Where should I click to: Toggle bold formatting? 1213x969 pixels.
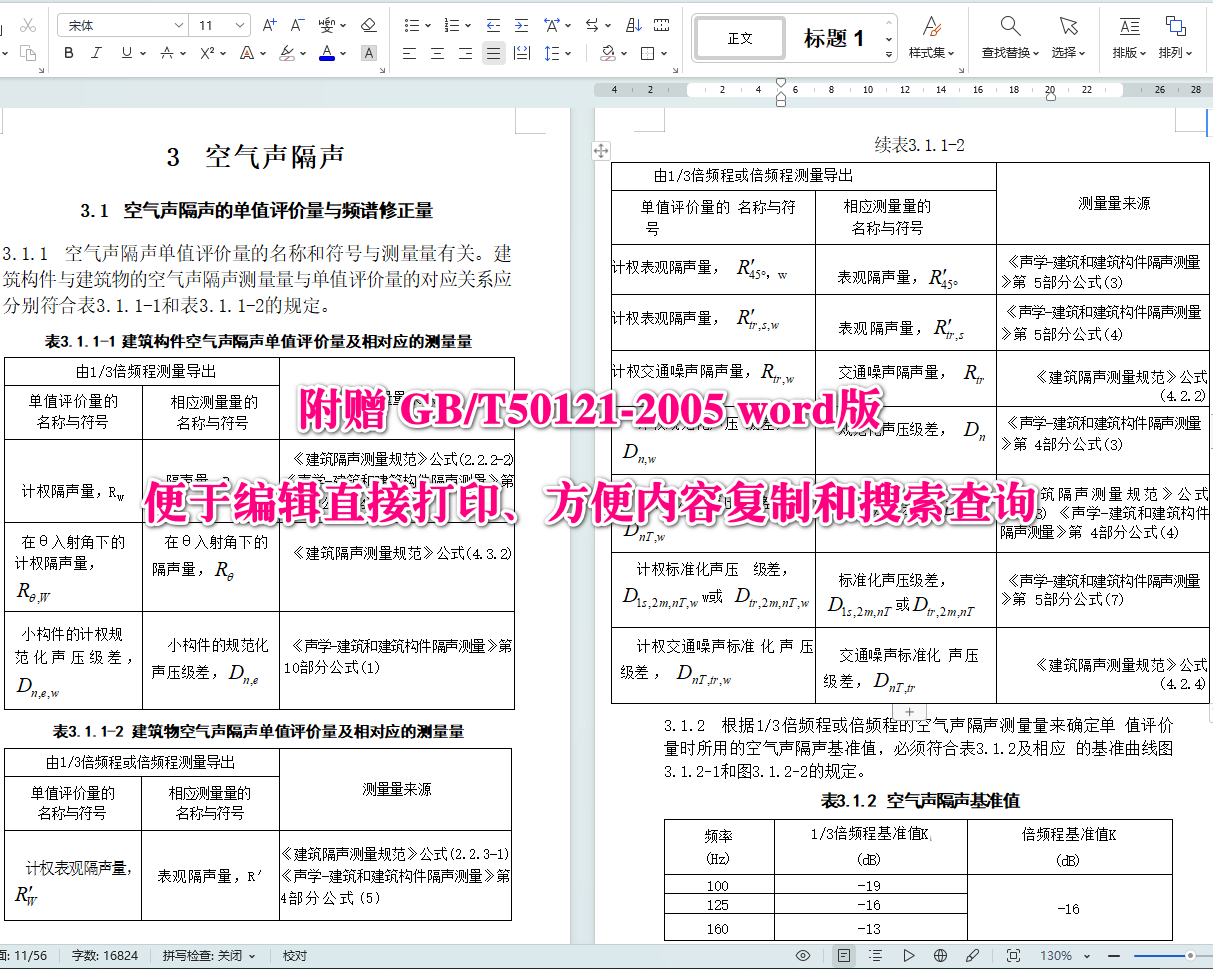pos(68,54)
